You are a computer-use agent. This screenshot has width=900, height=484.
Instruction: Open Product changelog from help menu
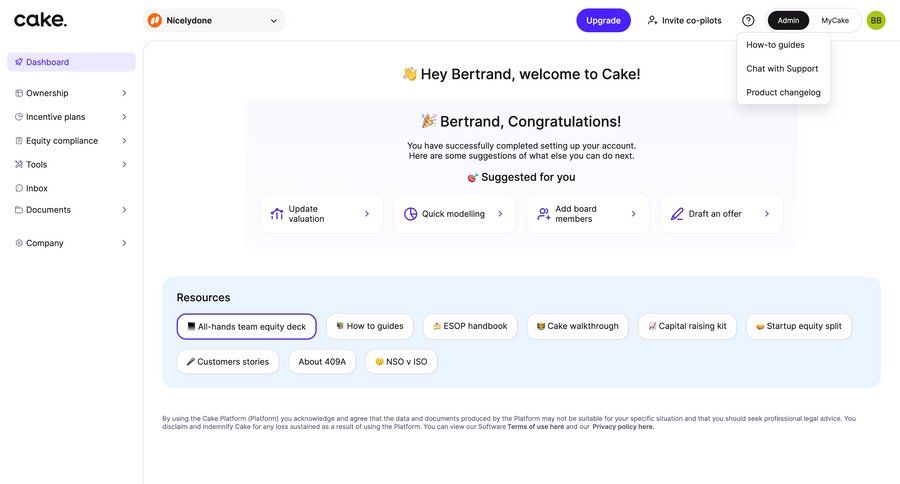pyautogui.click(x=783, y=92)
